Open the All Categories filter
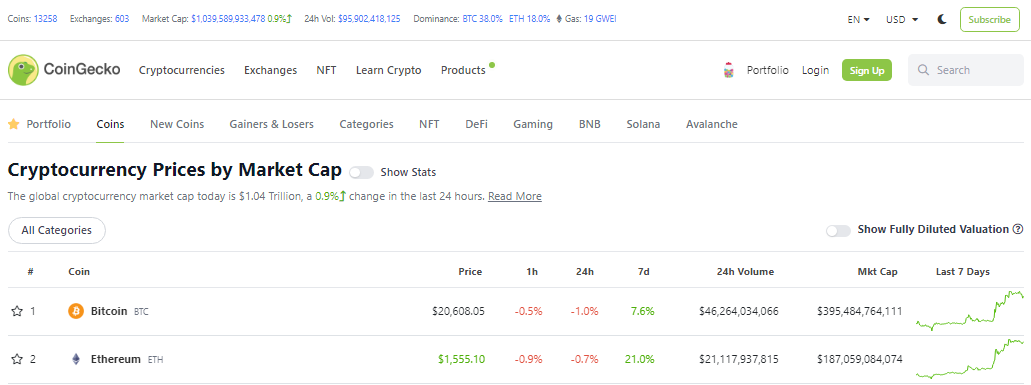 pos(57,231)
